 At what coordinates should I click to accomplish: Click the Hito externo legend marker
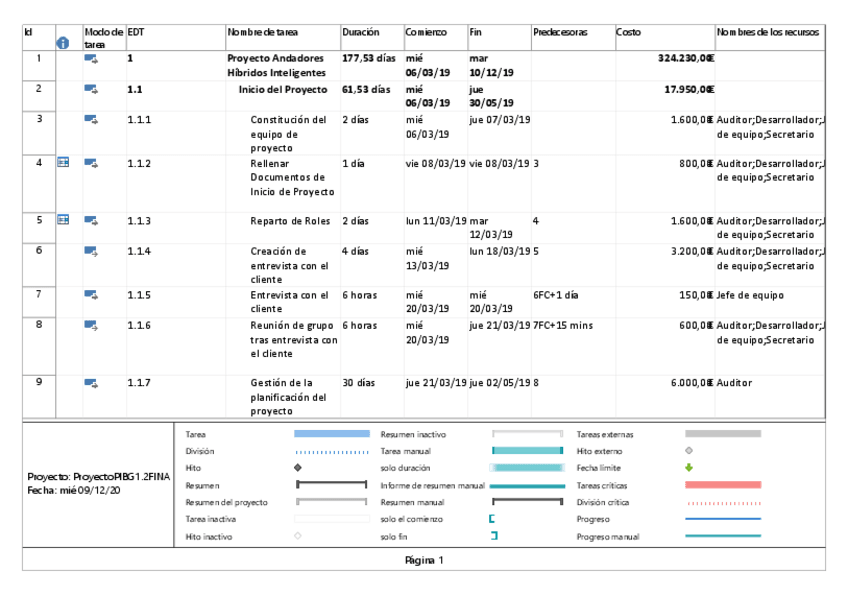[x=688, y=451]
